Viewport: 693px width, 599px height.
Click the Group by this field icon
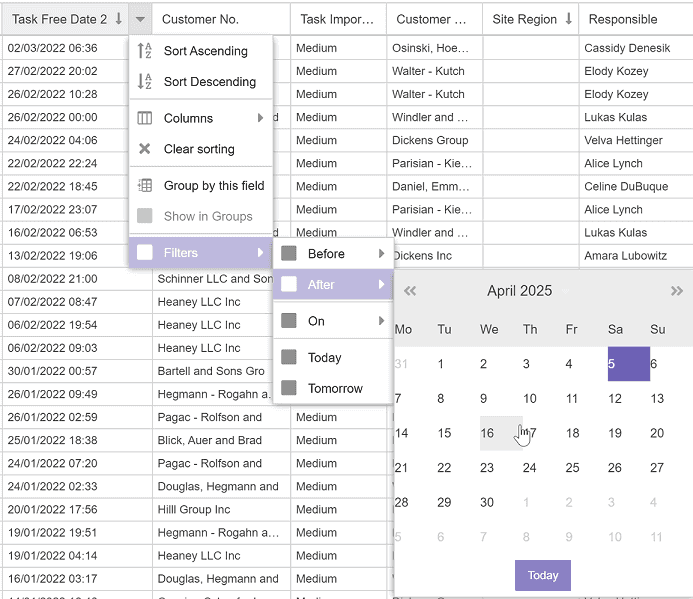[x=145, y=185]
